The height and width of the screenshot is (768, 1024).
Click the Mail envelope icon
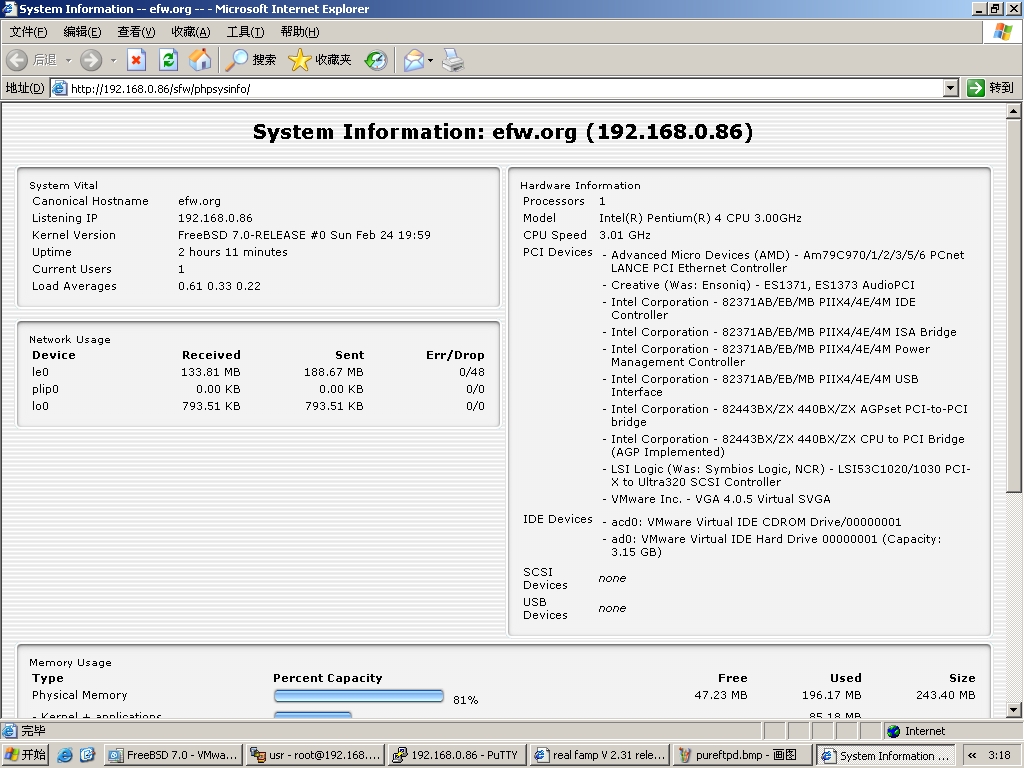(413, 60)
